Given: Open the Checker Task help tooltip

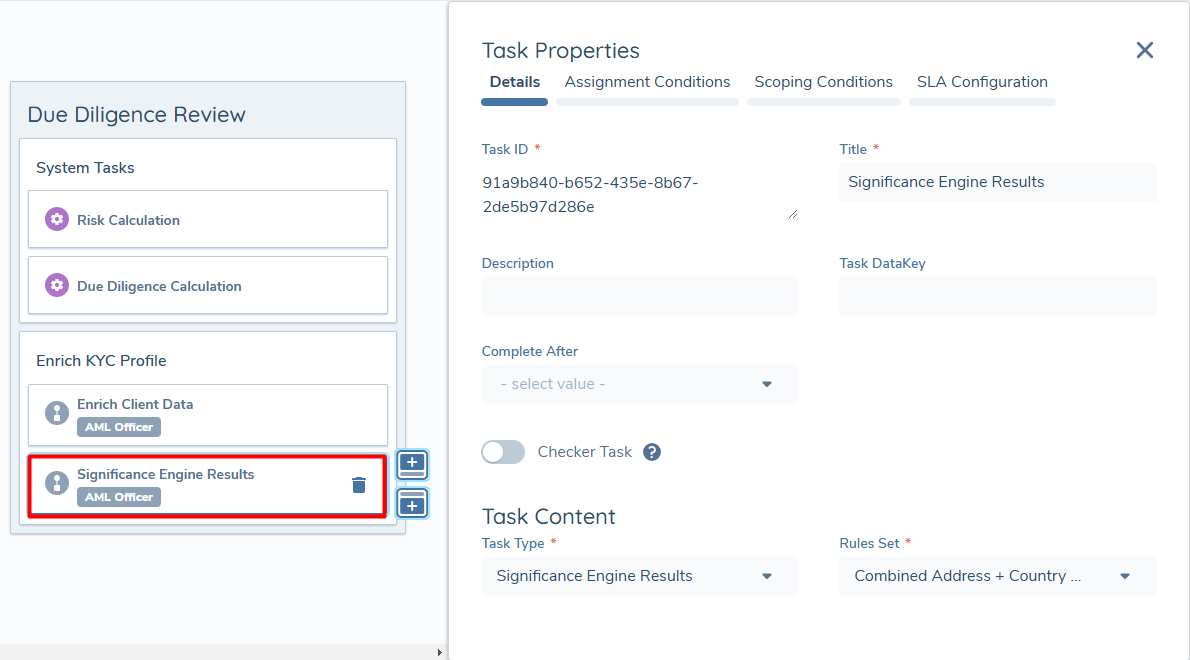Looking at the screenshot, I should coord(651,452).
